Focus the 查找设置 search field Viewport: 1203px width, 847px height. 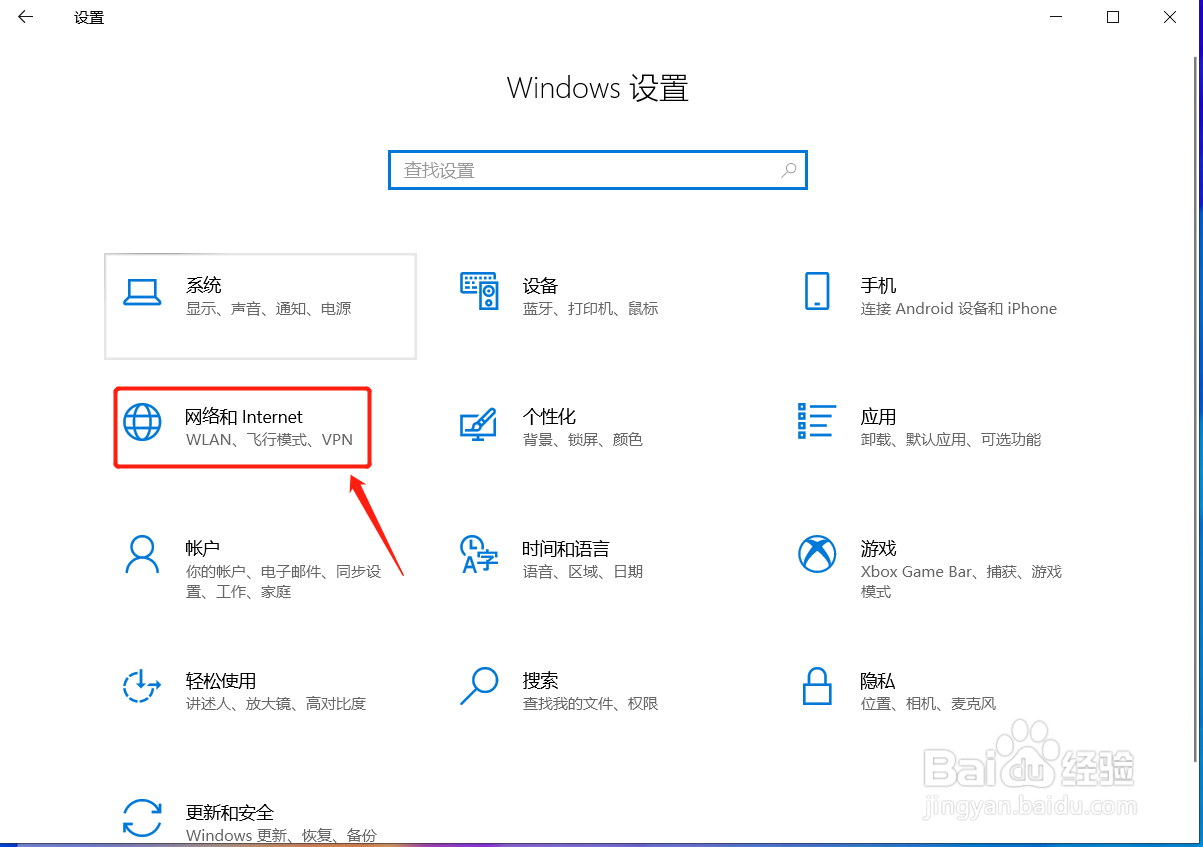click(x=597, y=170)
